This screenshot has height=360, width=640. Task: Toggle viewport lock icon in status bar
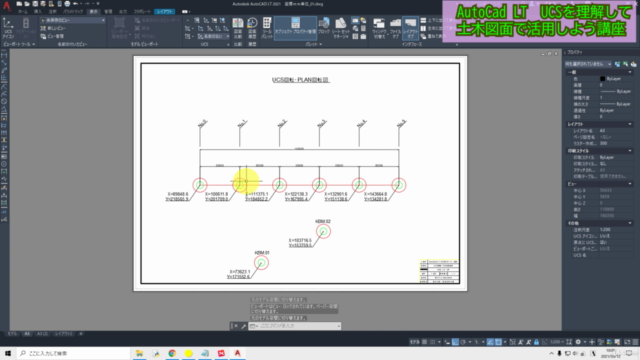536,342
